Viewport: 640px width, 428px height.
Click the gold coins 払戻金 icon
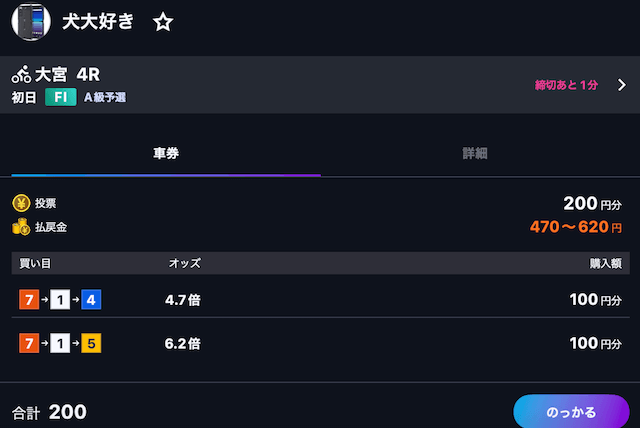click(x=21, y=227)
